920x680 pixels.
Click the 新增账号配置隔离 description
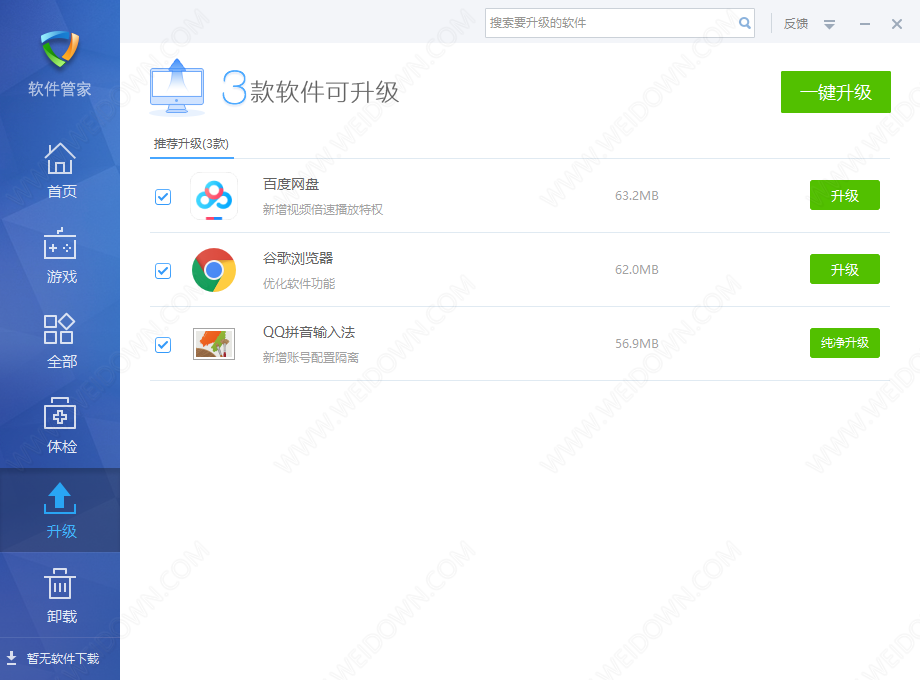pos(311,357)
